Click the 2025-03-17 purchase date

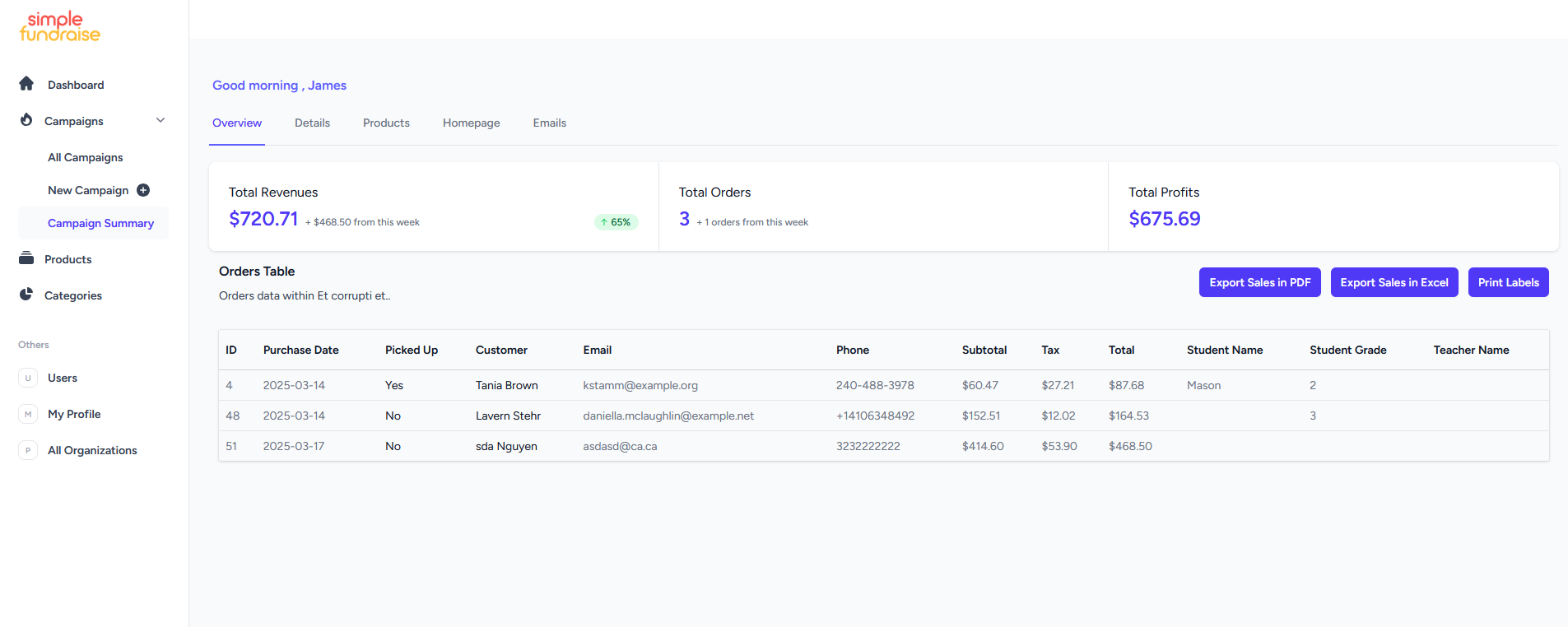click(x=294, y=446)
